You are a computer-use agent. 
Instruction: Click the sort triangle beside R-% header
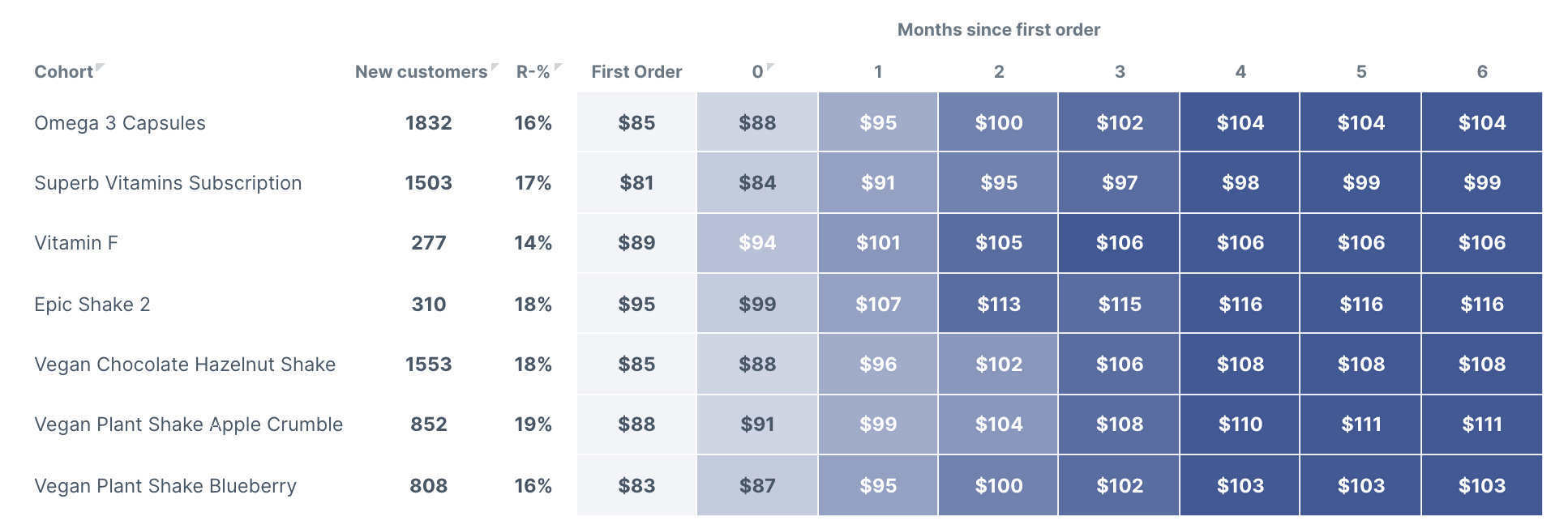pyautogui.click(x=558, y=67)
